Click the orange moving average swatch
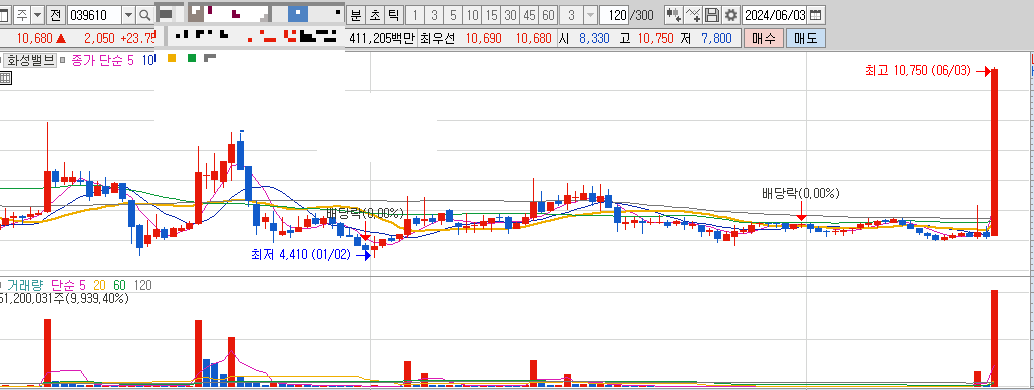Viewport: 1034px width, 390px height. click(x=172, y=58)
